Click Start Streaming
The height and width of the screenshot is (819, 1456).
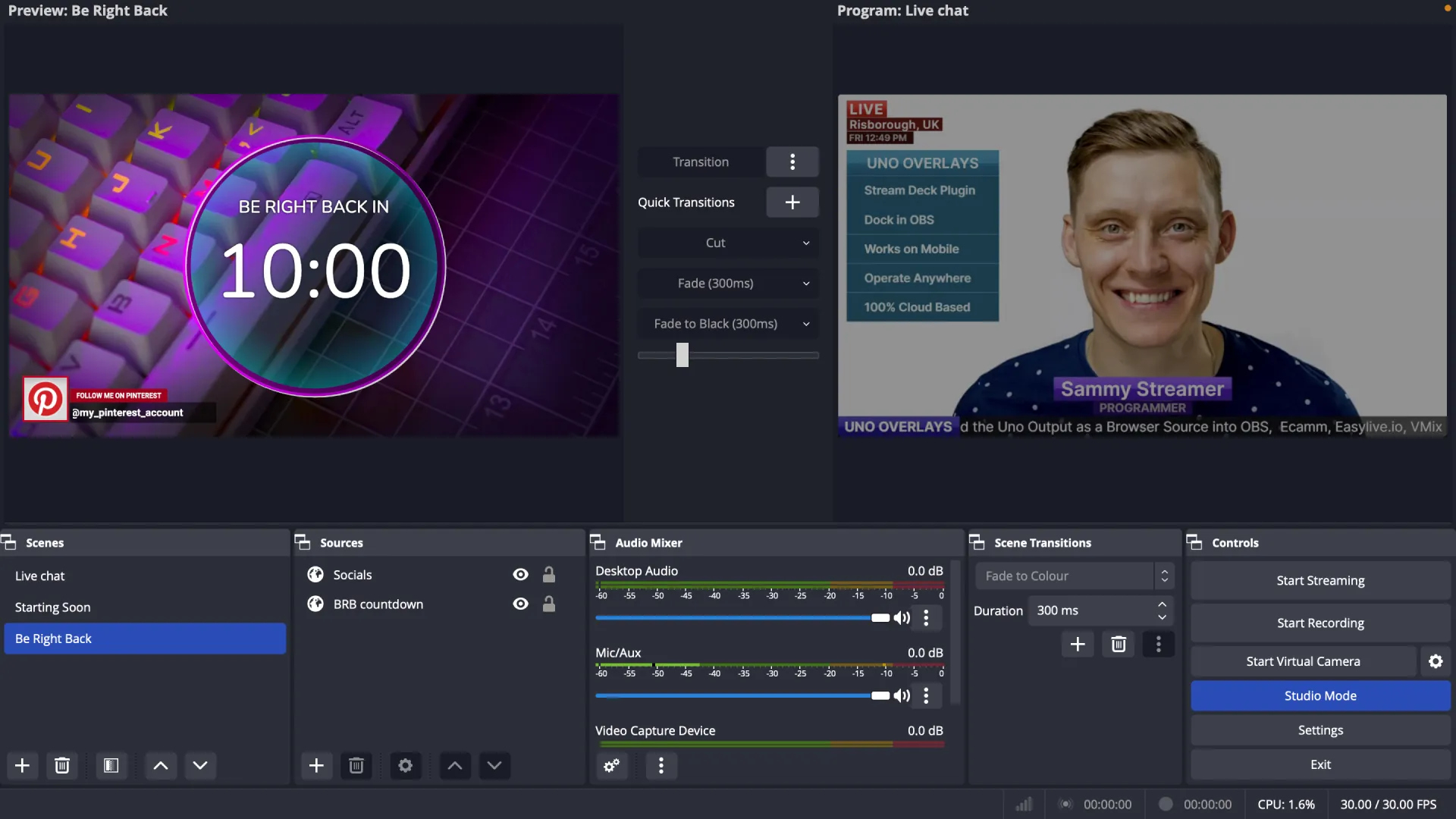(x=1319, y=580)
